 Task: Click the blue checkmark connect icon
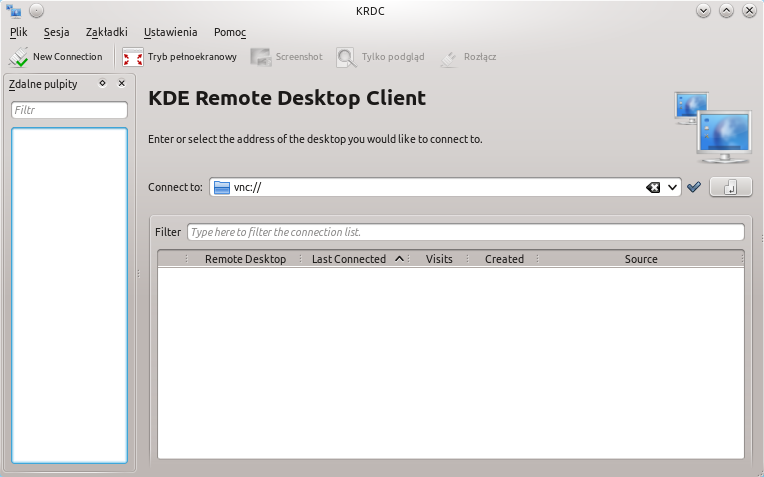click(x=694, y=187)
